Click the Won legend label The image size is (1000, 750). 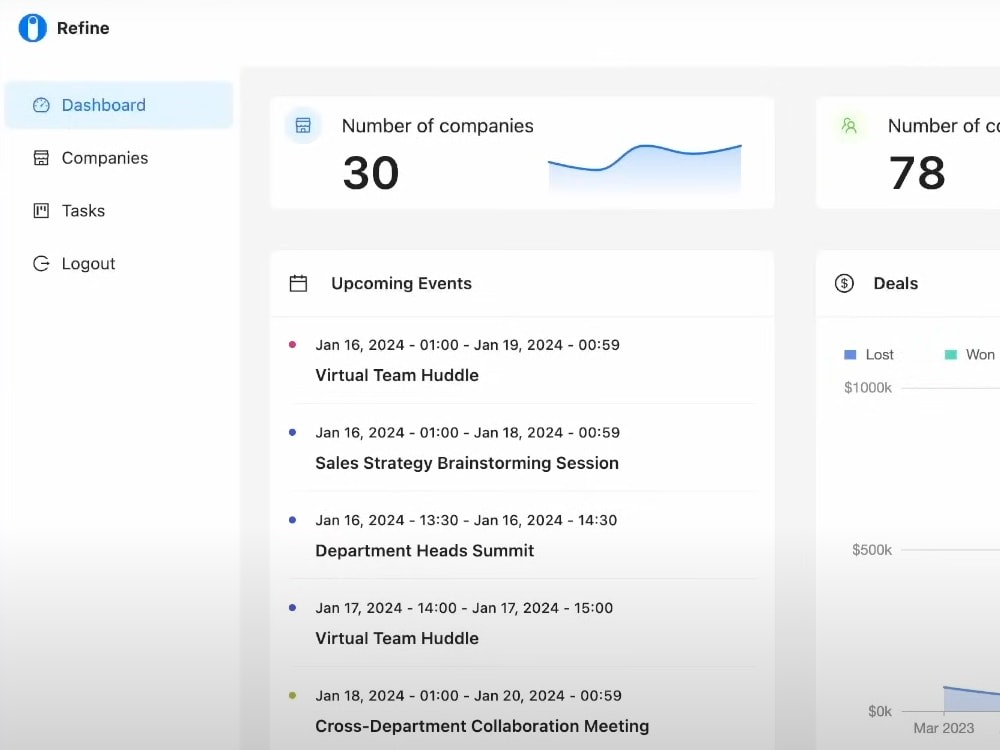point(980,355)
